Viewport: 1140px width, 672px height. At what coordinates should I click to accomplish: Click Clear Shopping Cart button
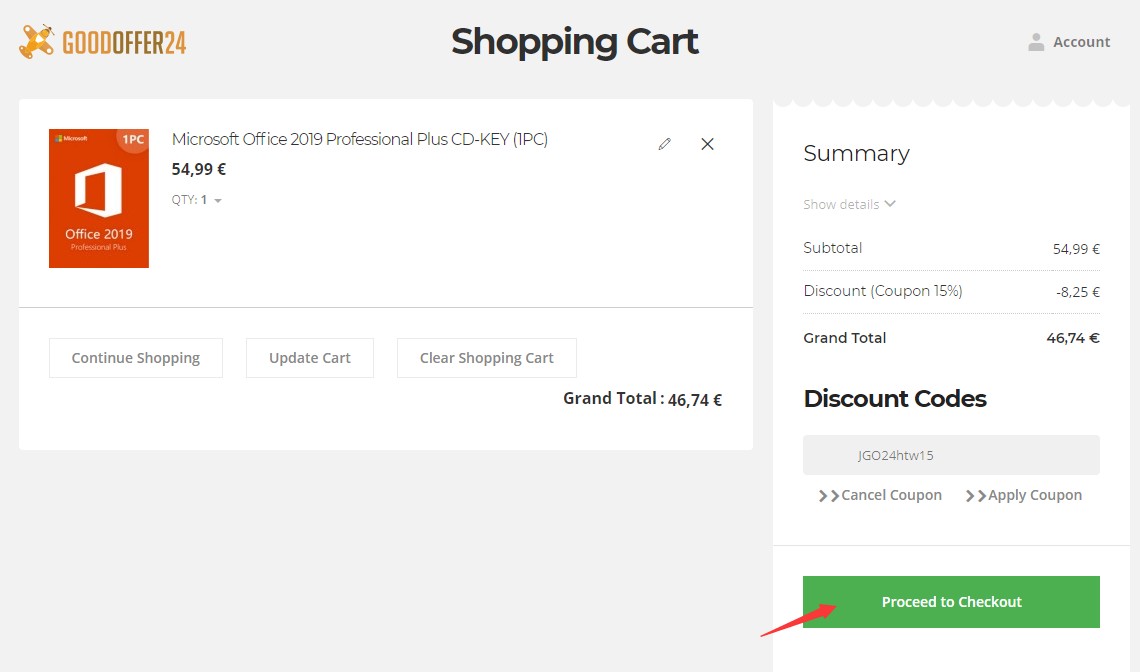coord(486,358)
